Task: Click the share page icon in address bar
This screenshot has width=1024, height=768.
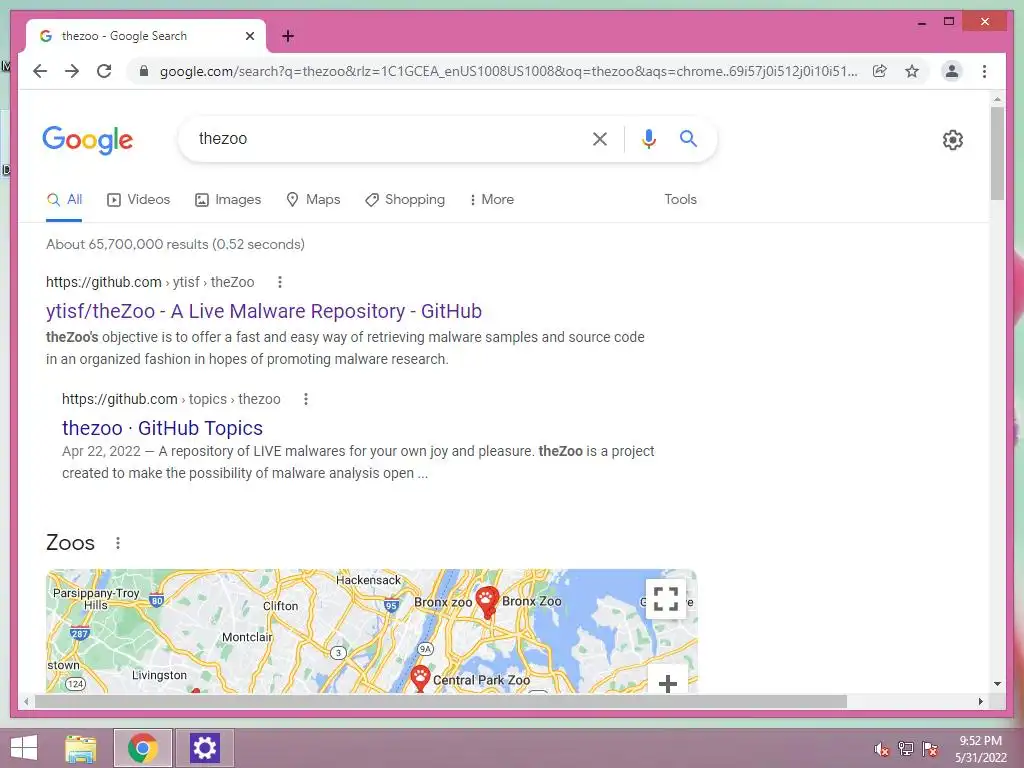Action: 880,71
